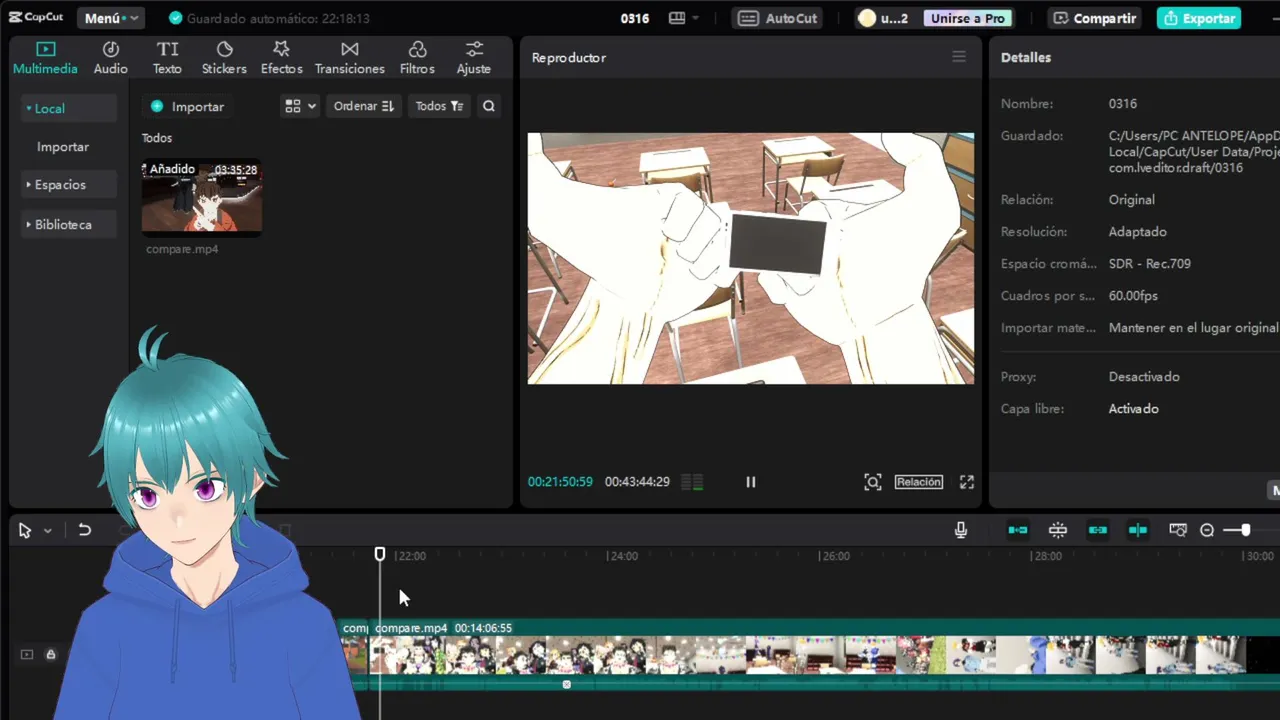1280x720 pixels.
Task: Open the Ajuste tab
Action: point(474,58)
